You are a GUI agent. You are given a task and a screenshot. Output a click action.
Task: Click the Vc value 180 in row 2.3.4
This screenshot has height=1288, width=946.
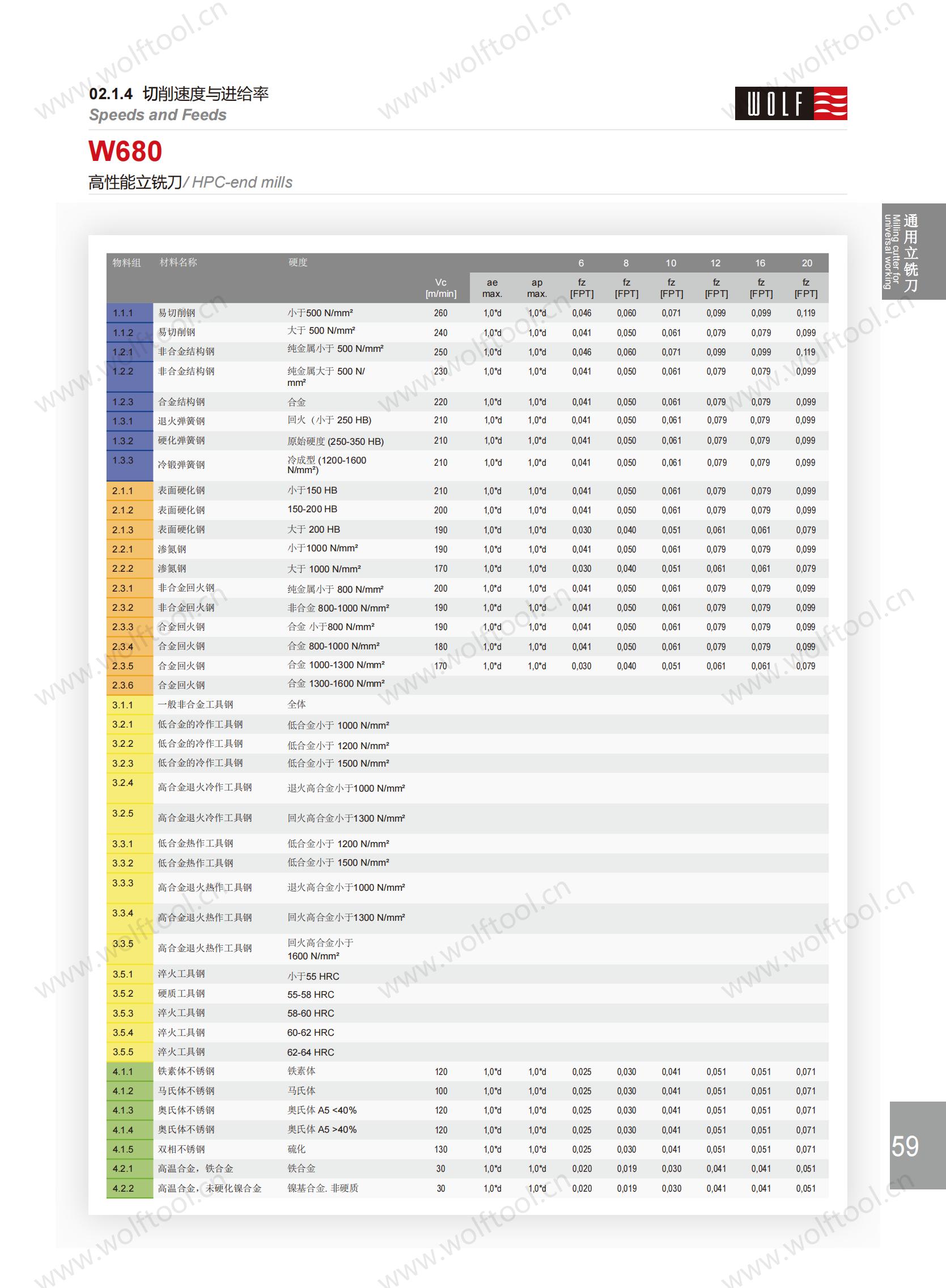(x=441, y=647)
